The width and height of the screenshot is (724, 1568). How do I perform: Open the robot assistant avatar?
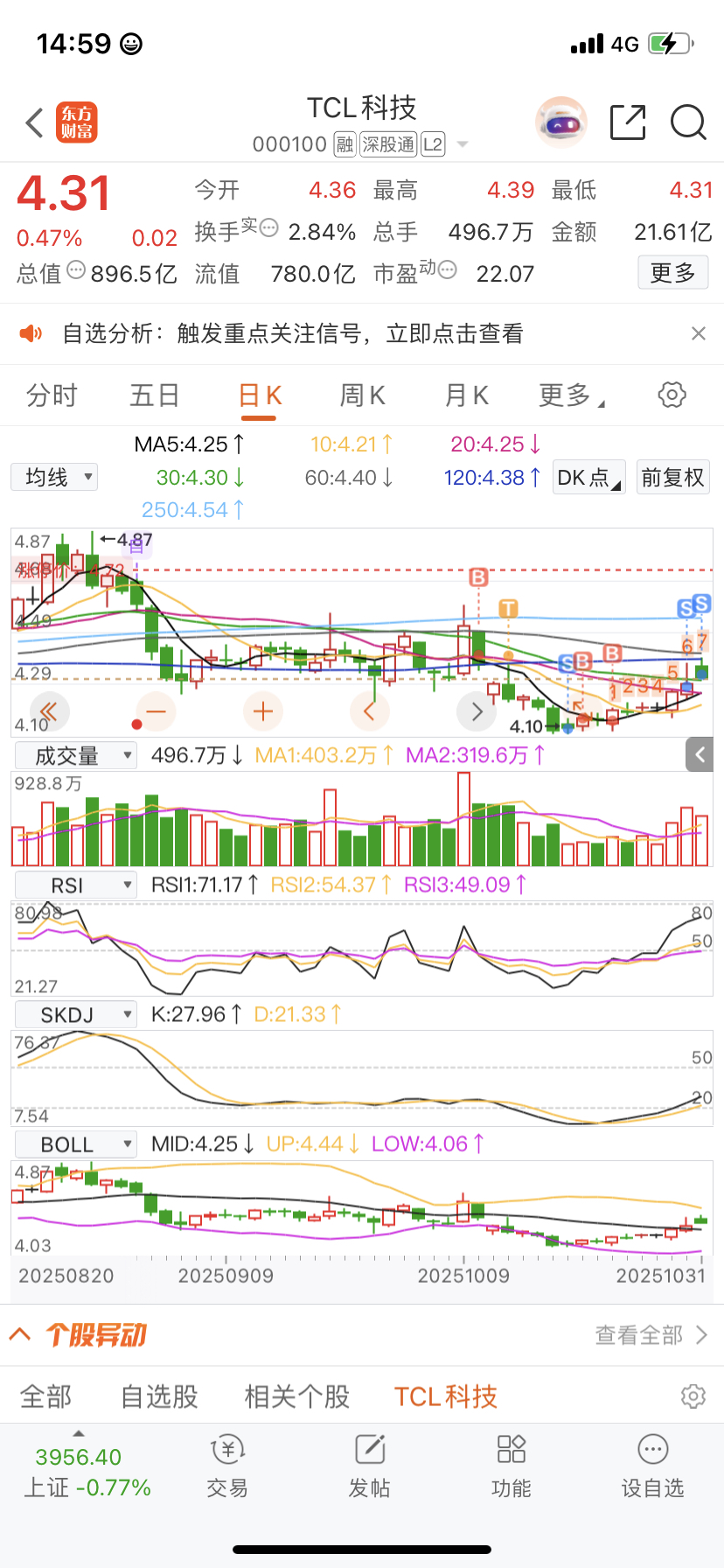tap(560, 122)
